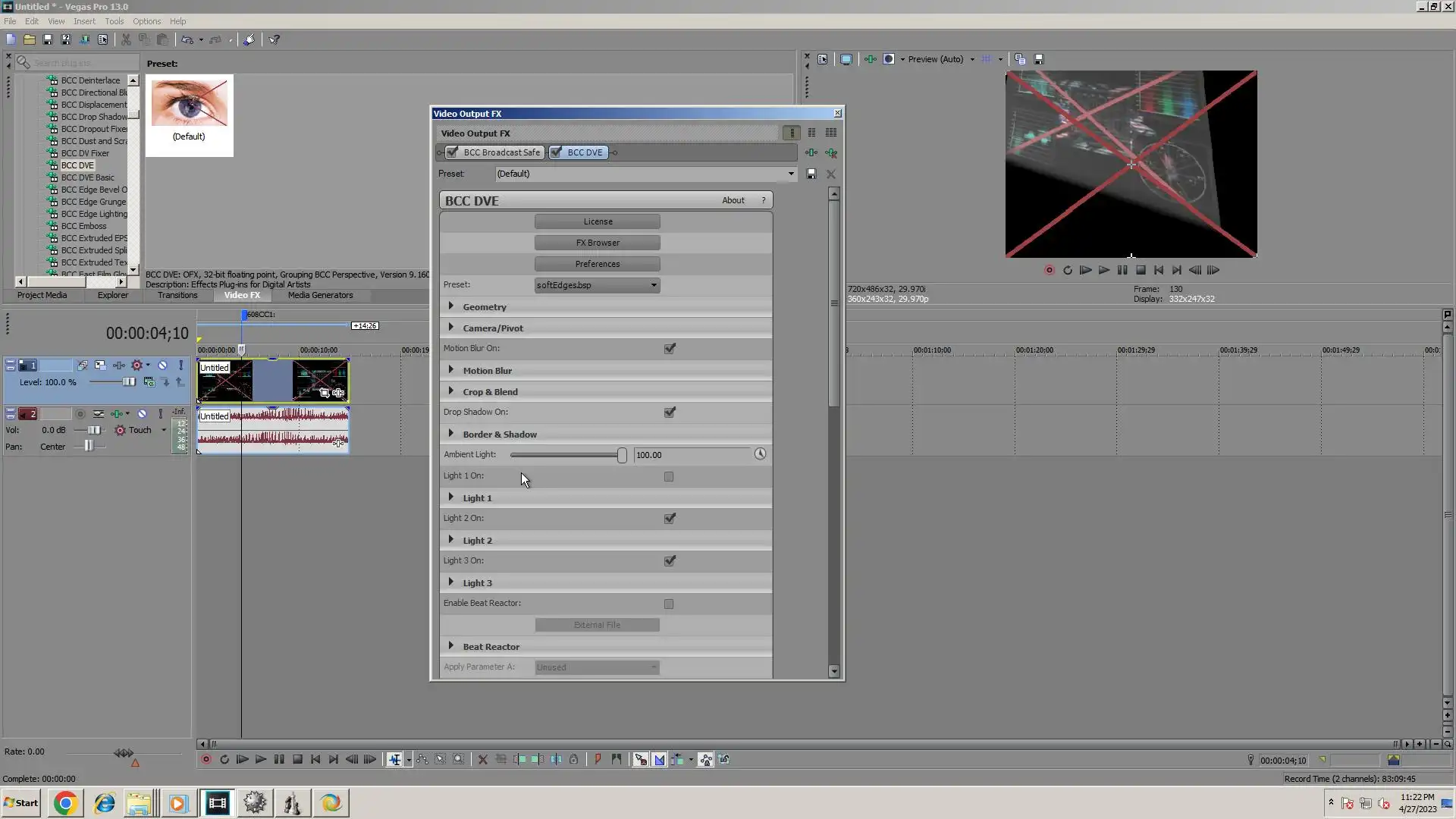
Task: Click the Ambient Light slider handle
Action: pyautogui.click(x=622, y=455)
